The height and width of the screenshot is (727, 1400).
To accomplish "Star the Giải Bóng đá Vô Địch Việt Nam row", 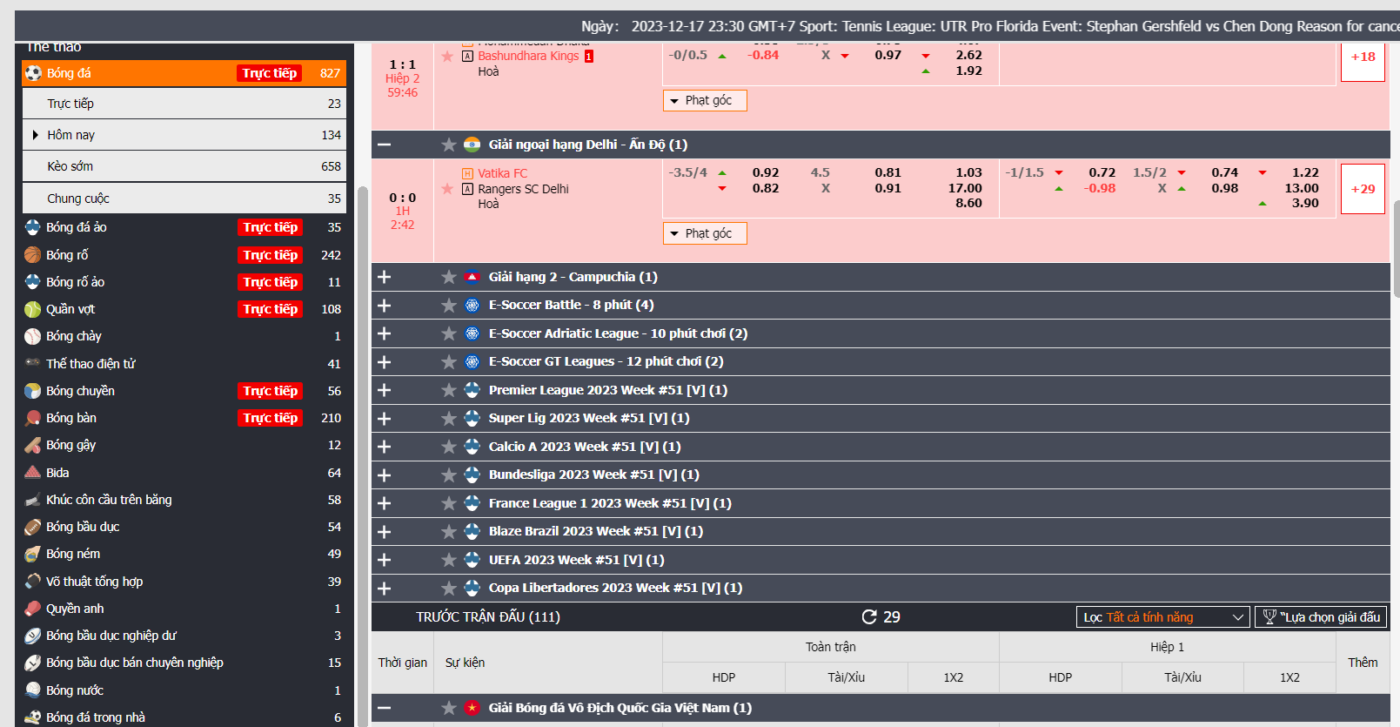I will (x=449, y=708).
